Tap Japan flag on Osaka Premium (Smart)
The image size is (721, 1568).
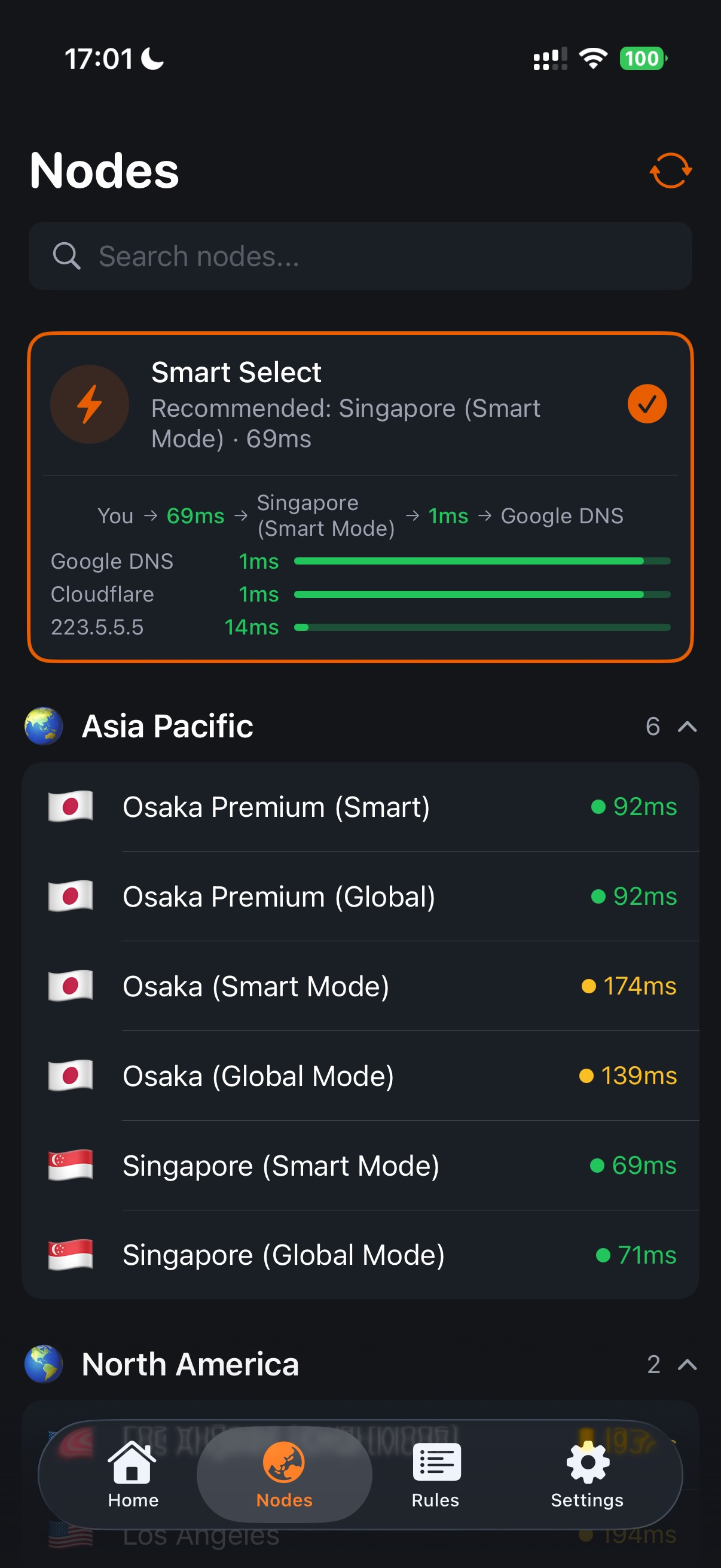[71, 807]
